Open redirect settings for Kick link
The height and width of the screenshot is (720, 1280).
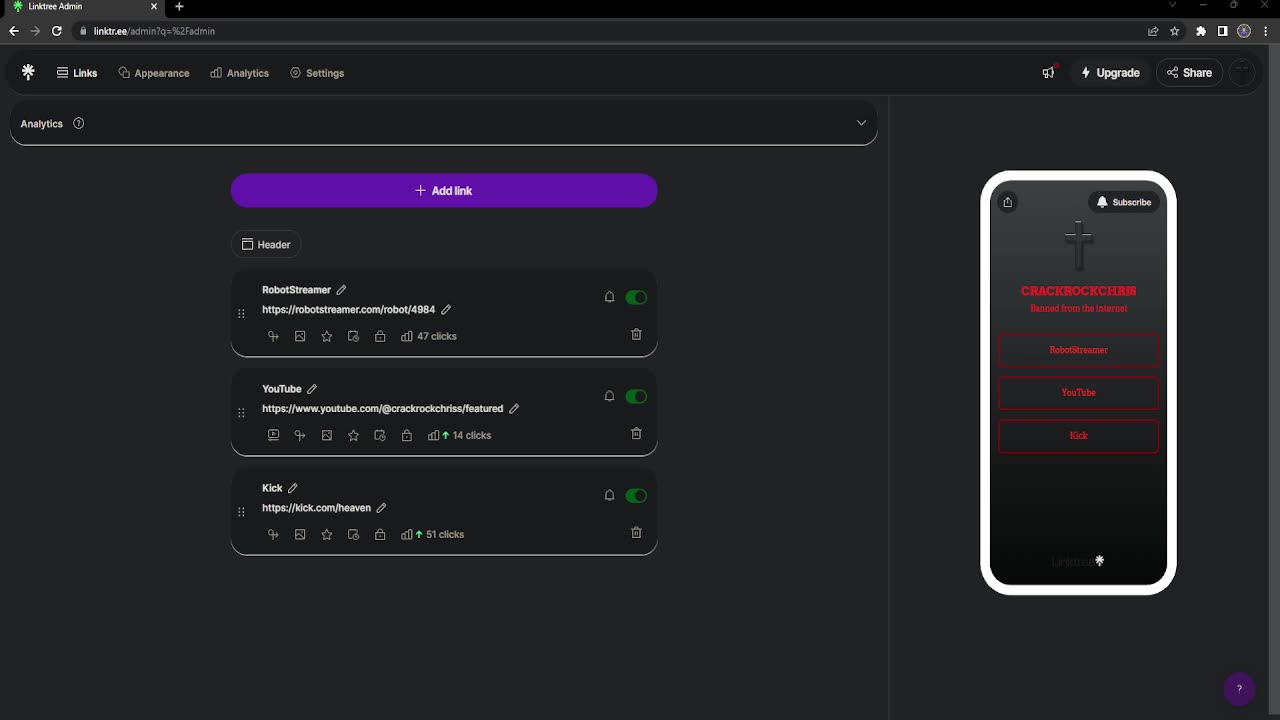point(273,534)
